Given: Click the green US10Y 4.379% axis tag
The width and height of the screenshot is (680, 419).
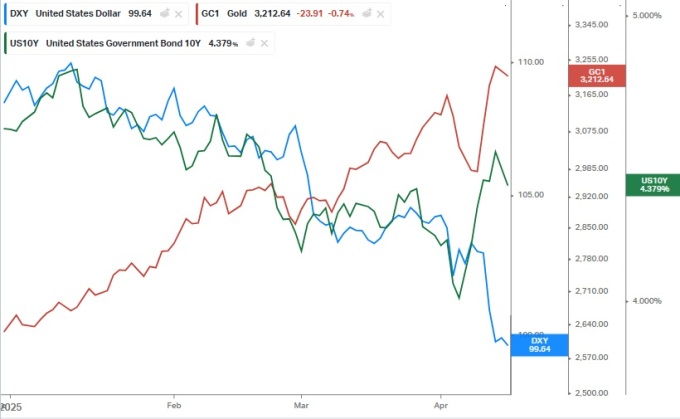Looking at the screenshot, I should (652, 184).
